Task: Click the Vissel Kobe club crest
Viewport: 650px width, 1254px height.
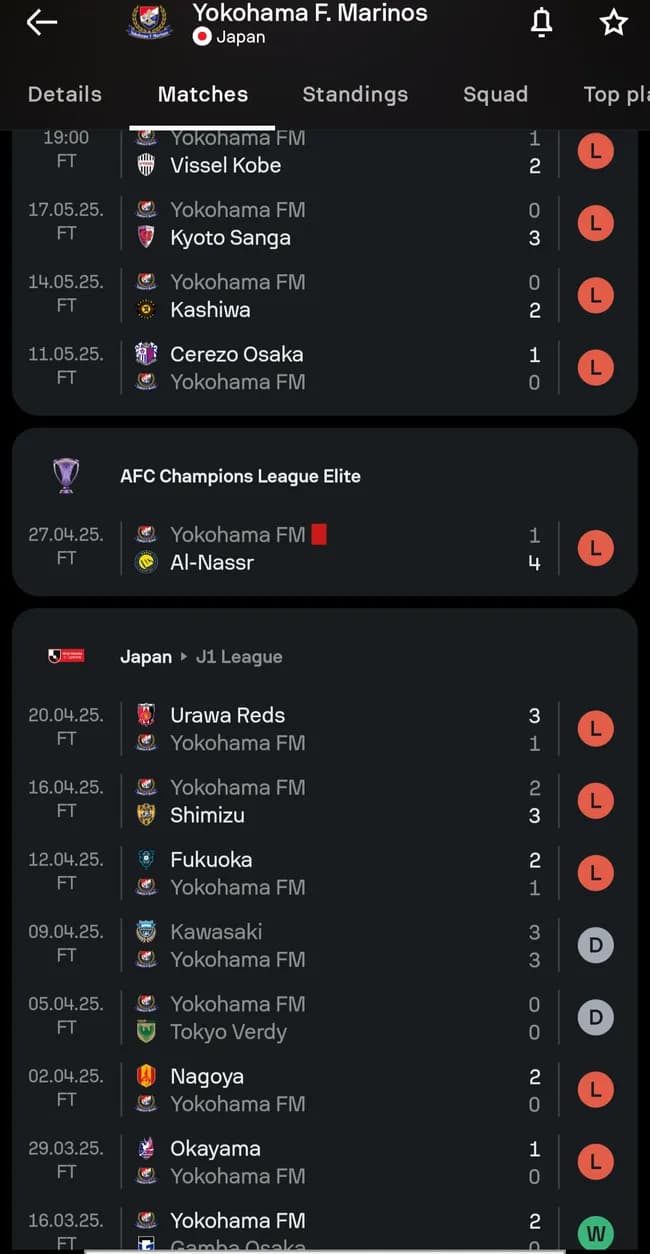Action: click(x=146, y=165)
